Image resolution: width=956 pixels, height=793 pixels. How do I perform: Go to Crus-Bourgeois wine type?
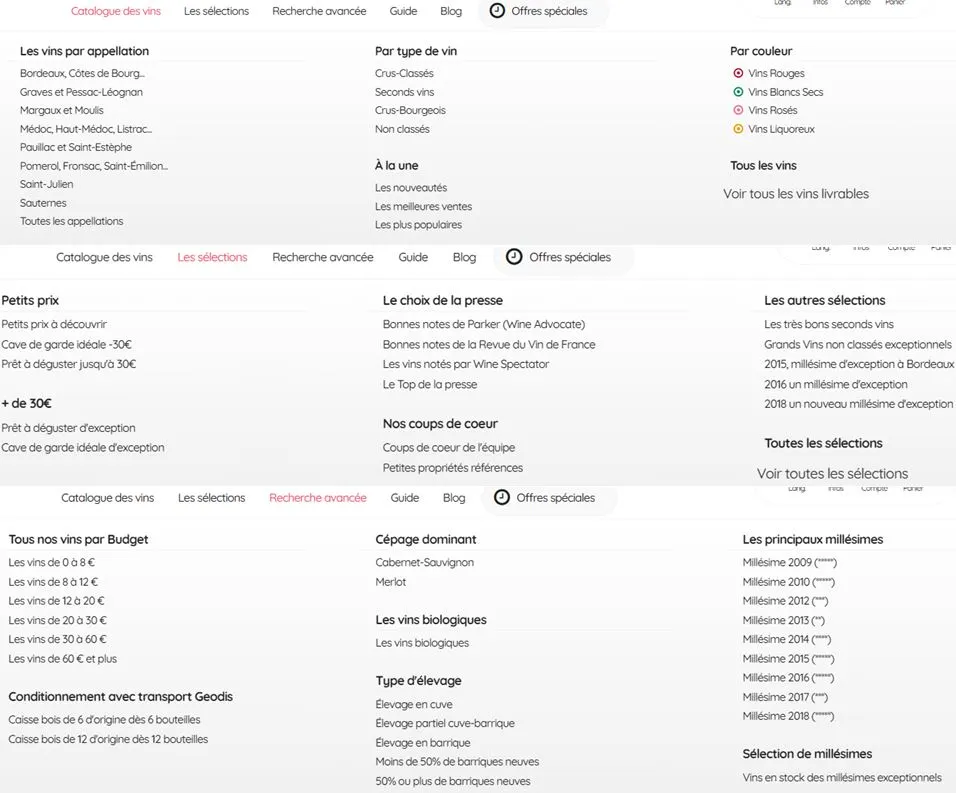(x=410, y=110)
